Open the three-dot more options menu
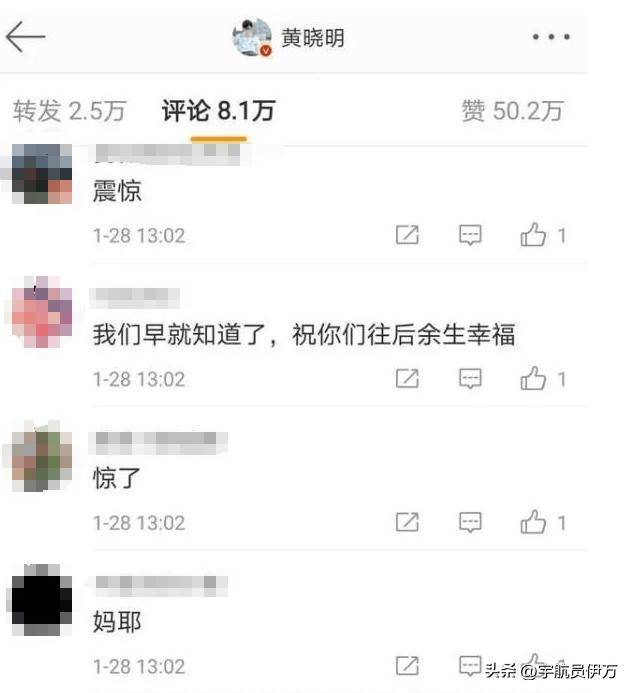The height and width of the screenshot is (693, 632). 551,37
